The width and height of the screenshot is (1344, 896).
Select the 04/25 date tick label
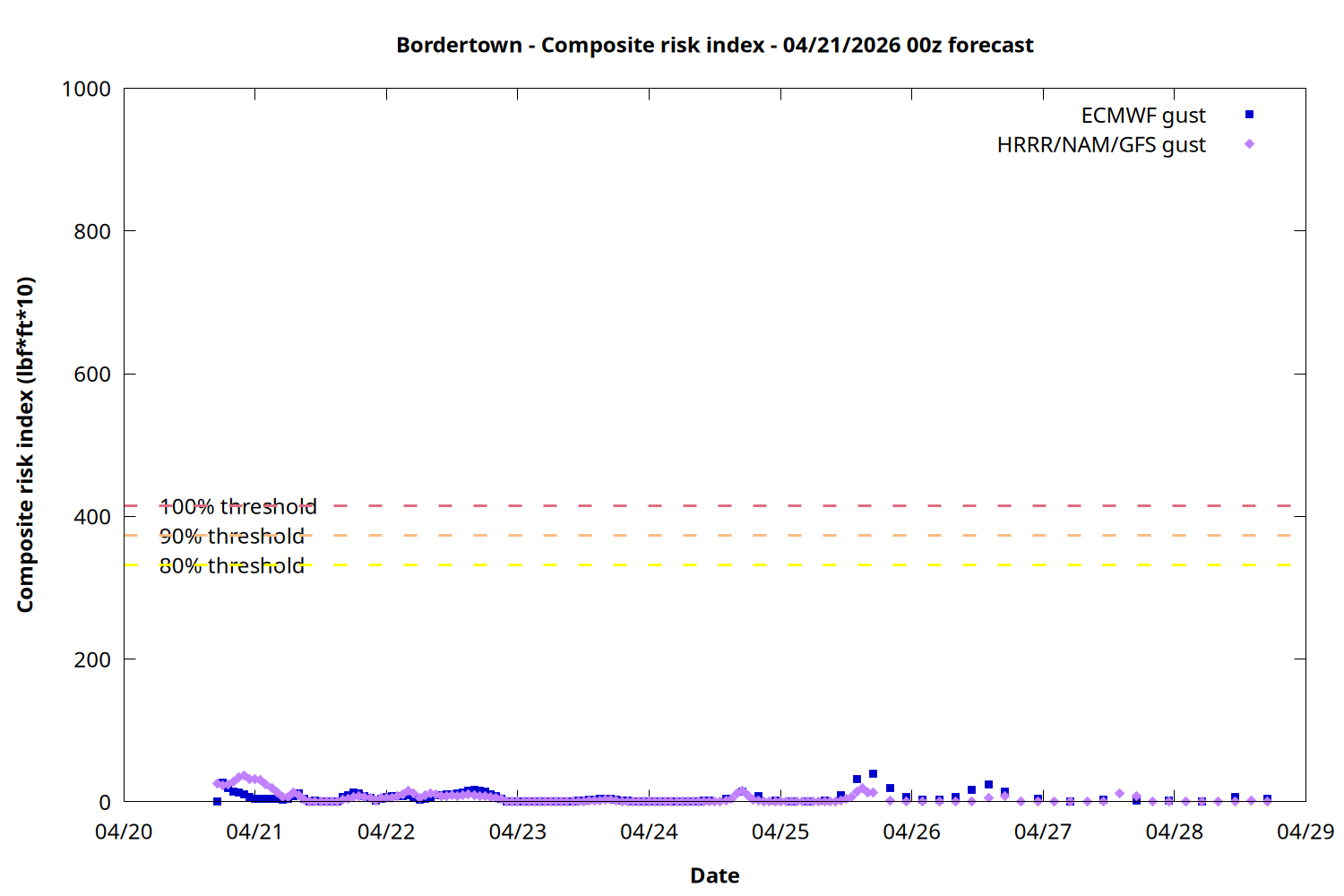(780, 831)
